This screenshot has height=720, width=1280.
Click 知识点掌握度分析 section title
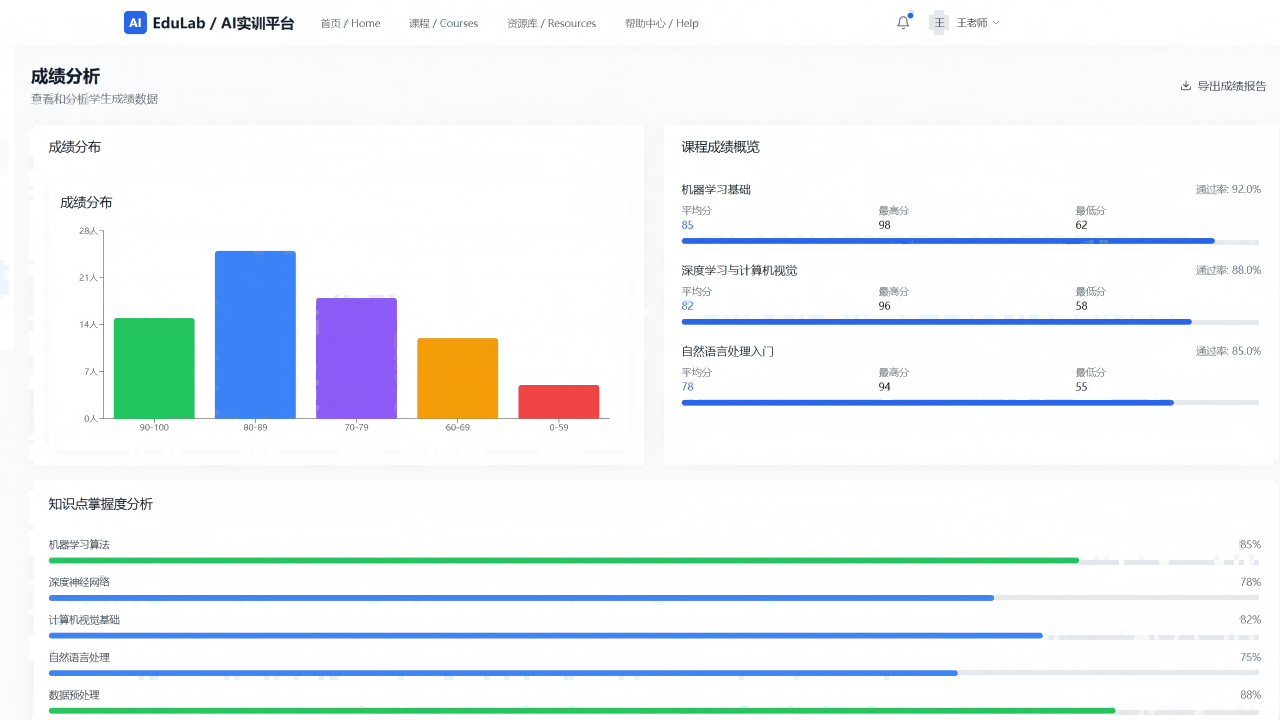pos(101,504)
